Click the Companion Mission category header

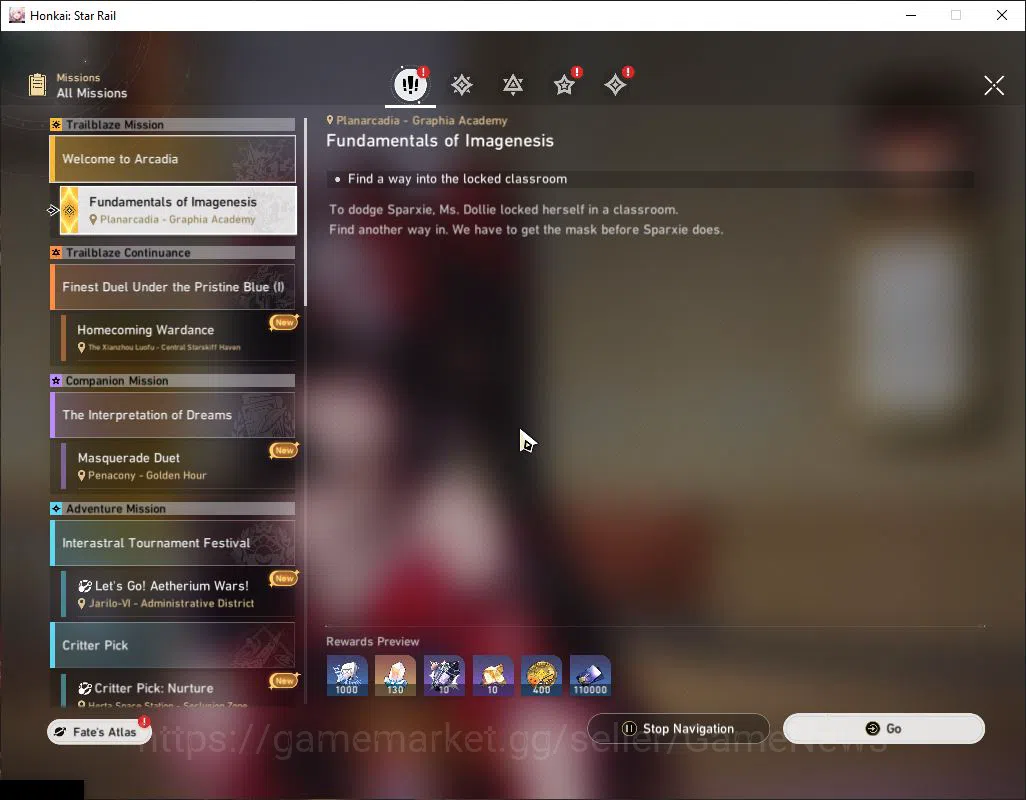pyautogui.click(x=173, y=381)
